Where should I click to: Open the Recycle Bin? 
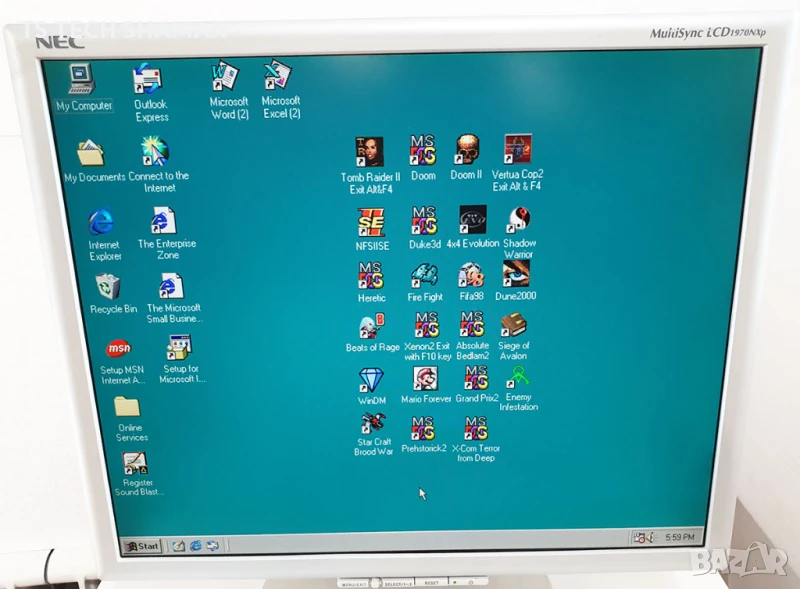tap(109, 288)
